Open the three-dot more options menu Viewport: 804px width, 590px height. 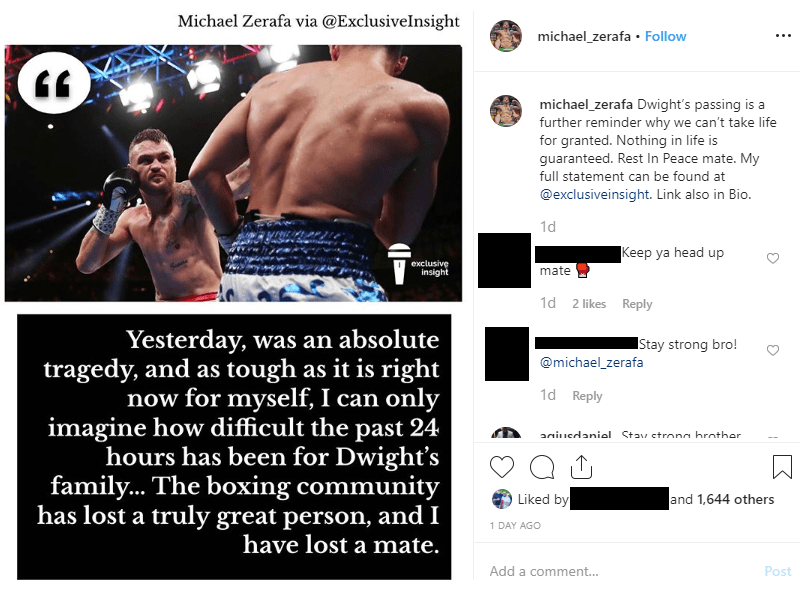[783, 35]
